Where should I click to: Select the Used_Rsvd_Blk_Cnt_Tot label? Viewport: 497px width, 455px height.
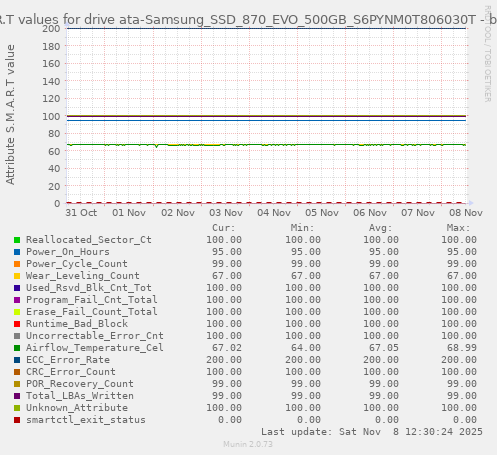(x=89, y=288)
